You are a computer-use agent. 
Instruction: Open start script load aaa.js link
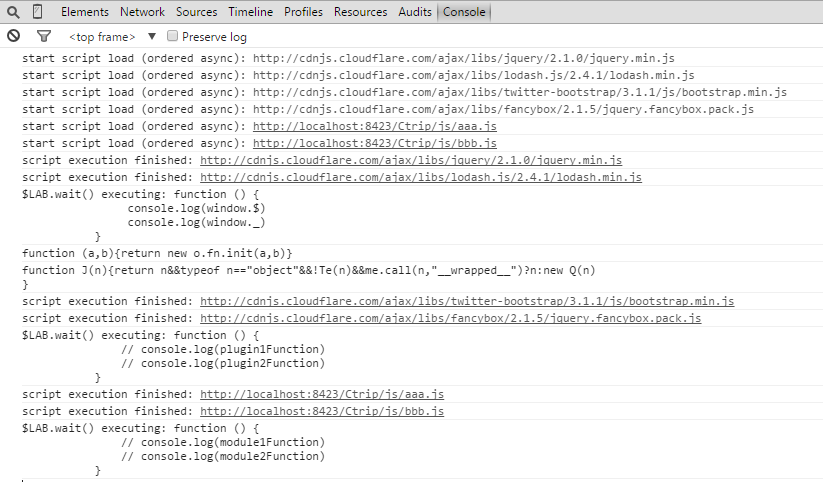375,126
